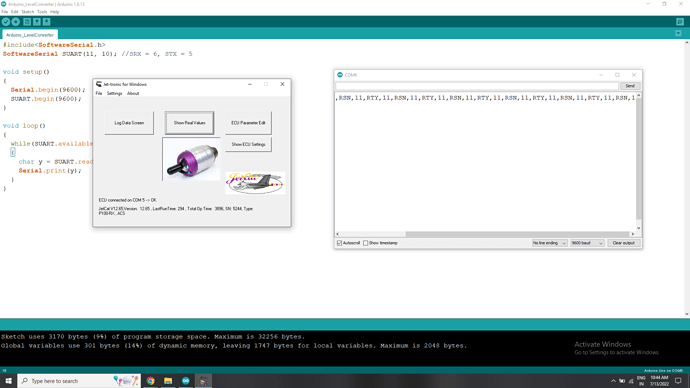Image resolution: width=690 pixels, height=388 pixels.
Task: Open the Serial Monitor magnifier icon
Action: [680, 22]
